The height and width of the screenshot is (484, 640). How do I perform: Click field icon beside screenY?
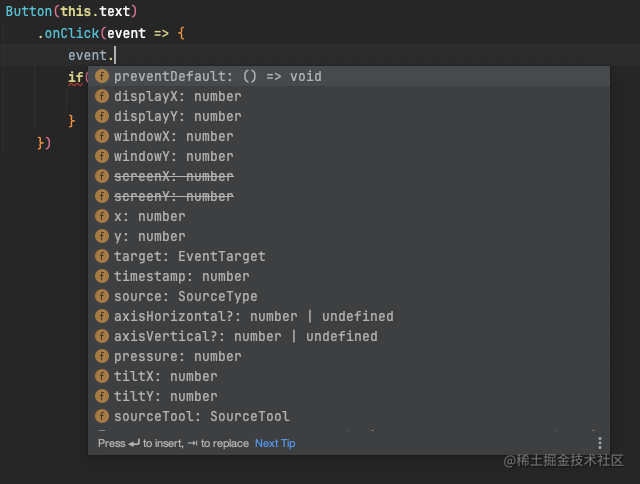(102, 196)
